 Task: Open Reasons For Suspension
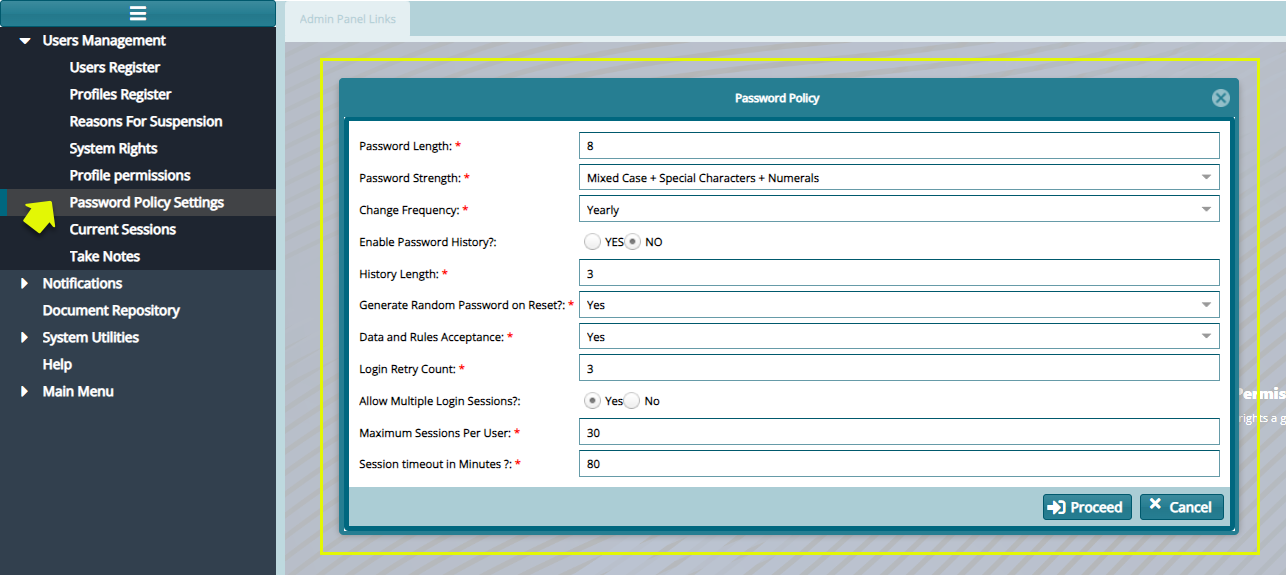[146, 122]
